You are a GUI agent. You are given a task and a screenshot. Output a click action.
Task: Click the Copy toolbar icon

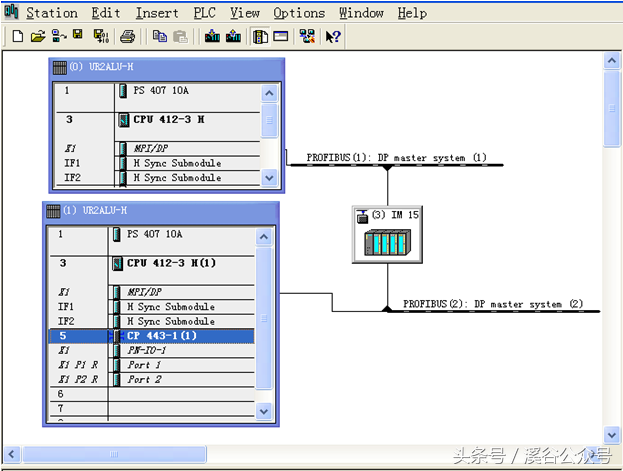160,36
